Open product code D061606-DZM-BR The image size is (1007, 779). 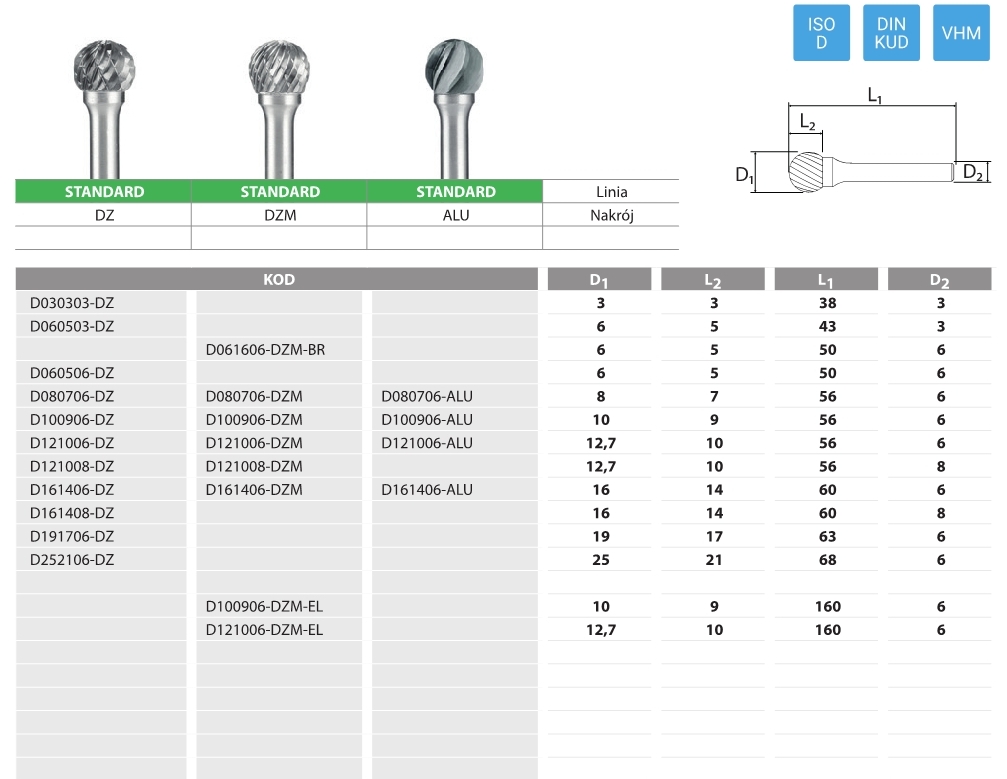tap(265, 350)
